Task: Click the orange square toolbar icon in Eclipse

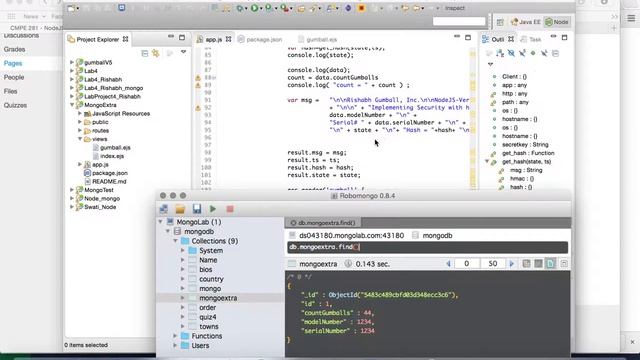Action: pyautogui.click(x=361, y=8)
